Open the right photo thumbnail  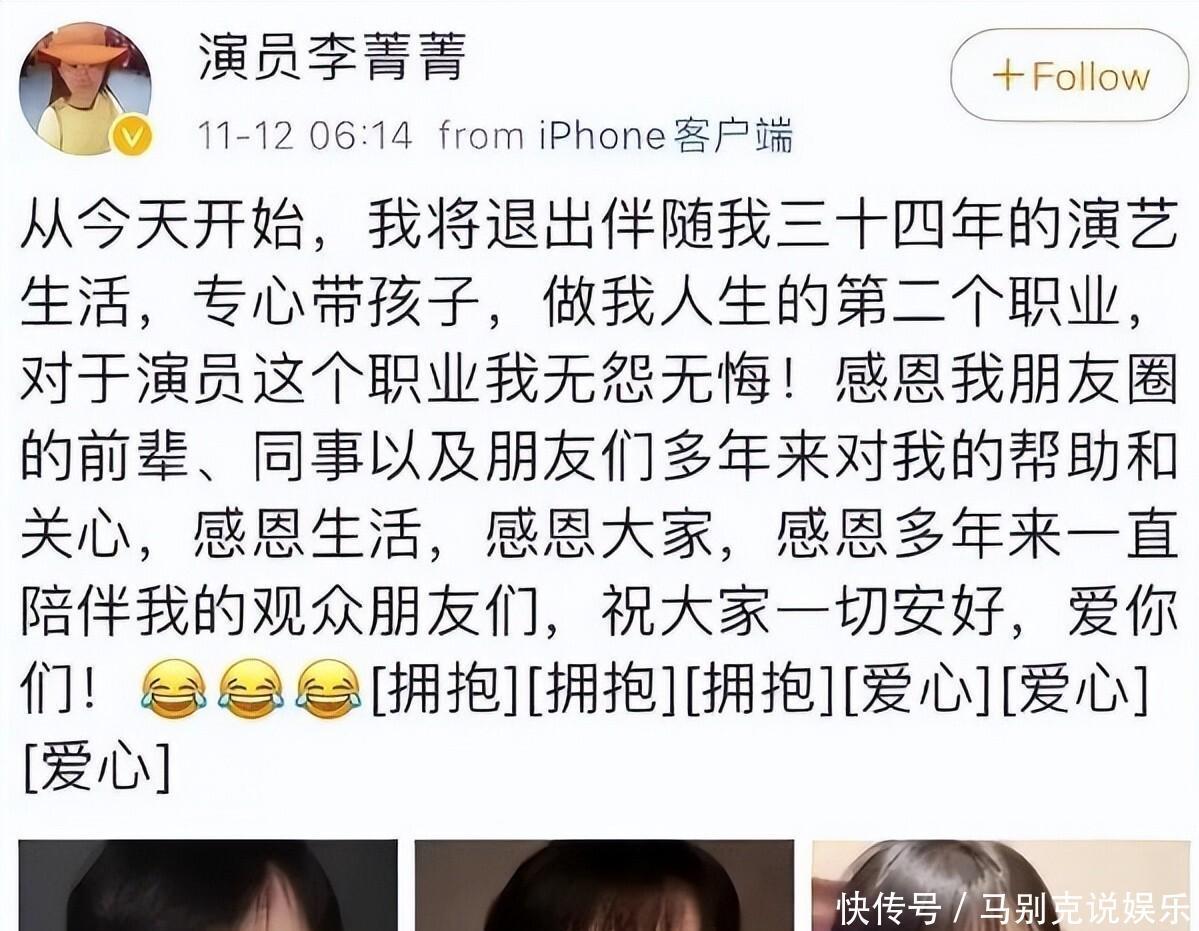[1004, 885]
